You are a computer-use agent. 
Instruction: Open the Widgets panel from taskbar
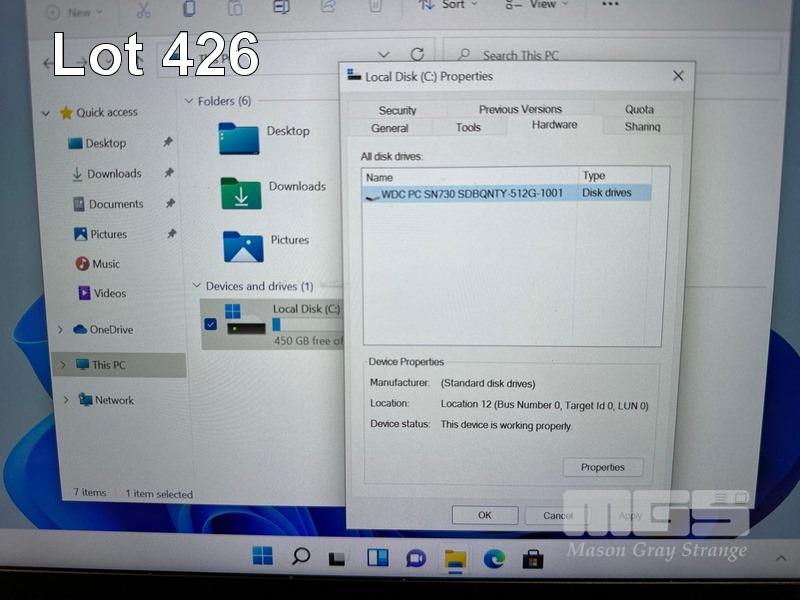[x=378, y=558]
